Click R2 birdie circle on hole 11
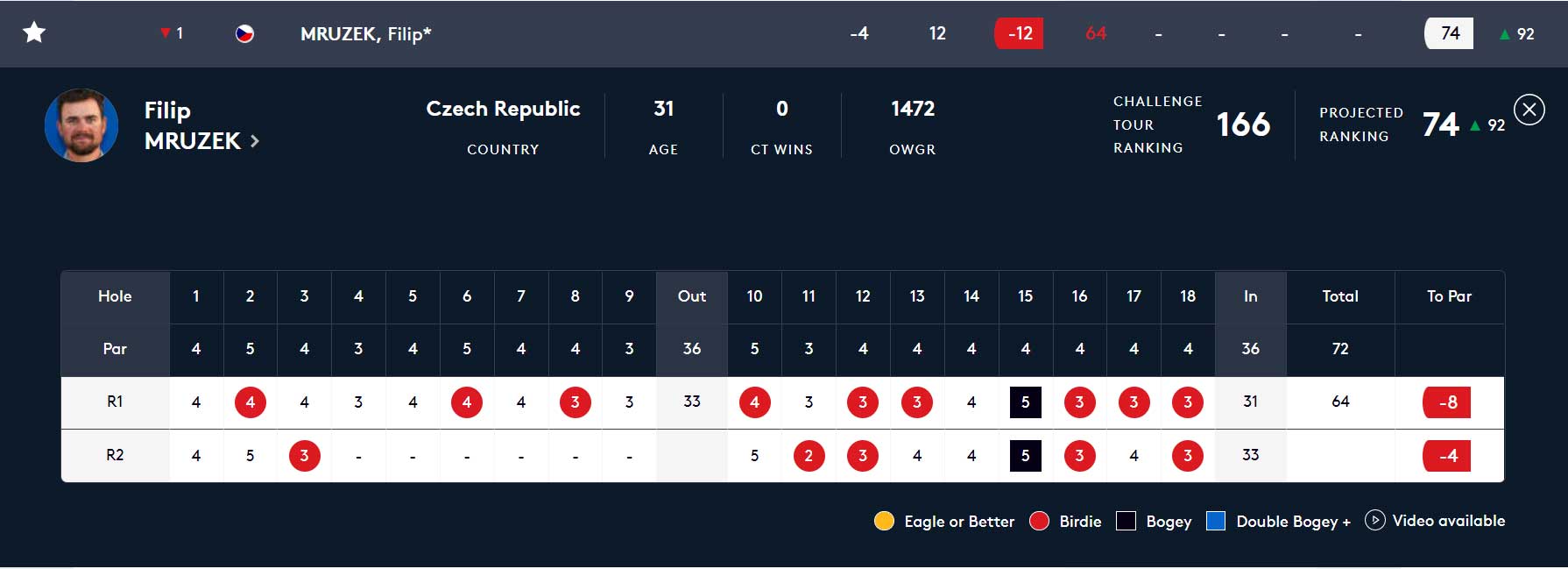Screen dimensions: 1568x569 (x=809, y=456)
